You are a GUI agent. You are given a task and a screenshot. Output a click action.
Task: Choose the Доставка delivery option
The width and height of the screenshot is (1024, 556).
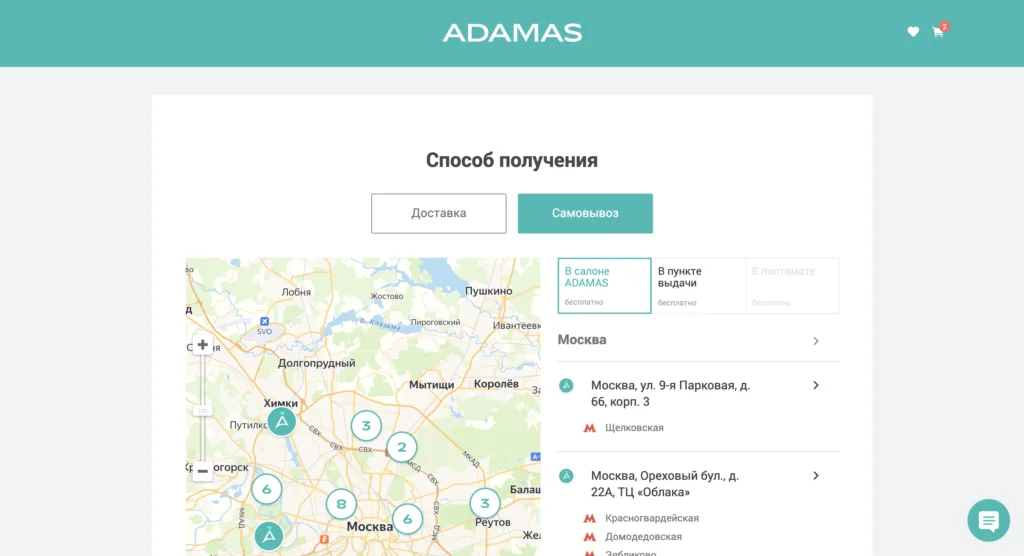(438, 213)
